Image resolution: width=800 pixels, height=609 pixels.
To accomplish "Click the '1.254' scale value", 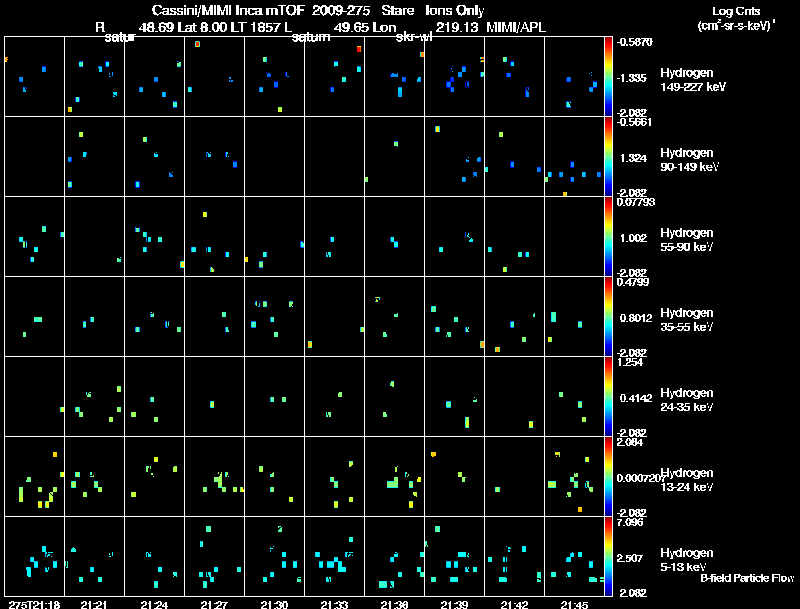I will (x=630, y=362).
